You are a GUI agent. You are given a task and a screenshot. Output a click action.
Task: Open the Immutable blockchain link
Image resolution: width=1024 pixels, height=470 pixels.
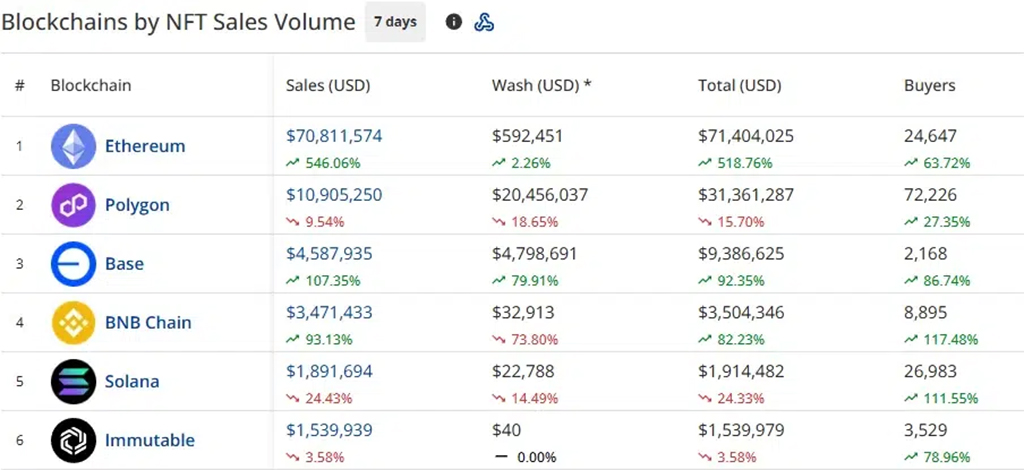click(150, 440)
